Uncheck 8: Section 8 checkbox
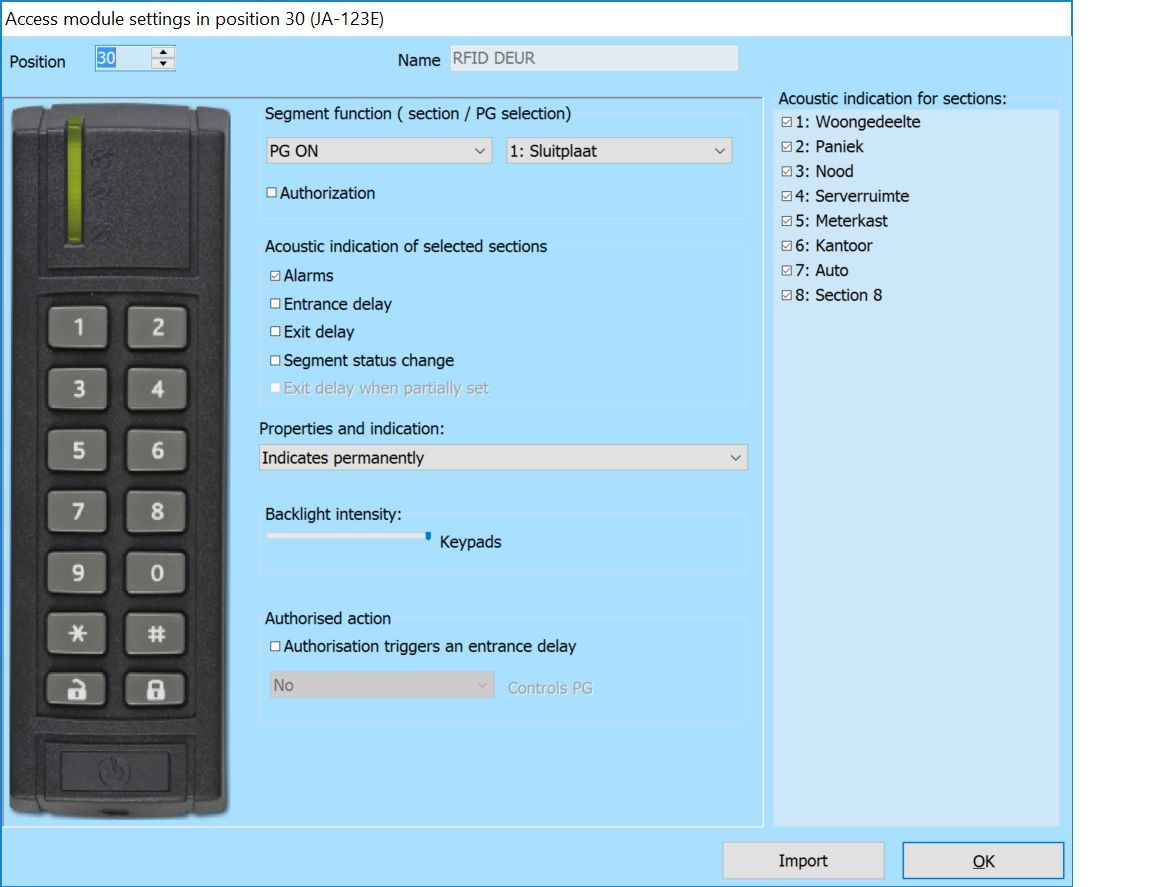This screenshot has width=1152, height=887. [787, 295]
